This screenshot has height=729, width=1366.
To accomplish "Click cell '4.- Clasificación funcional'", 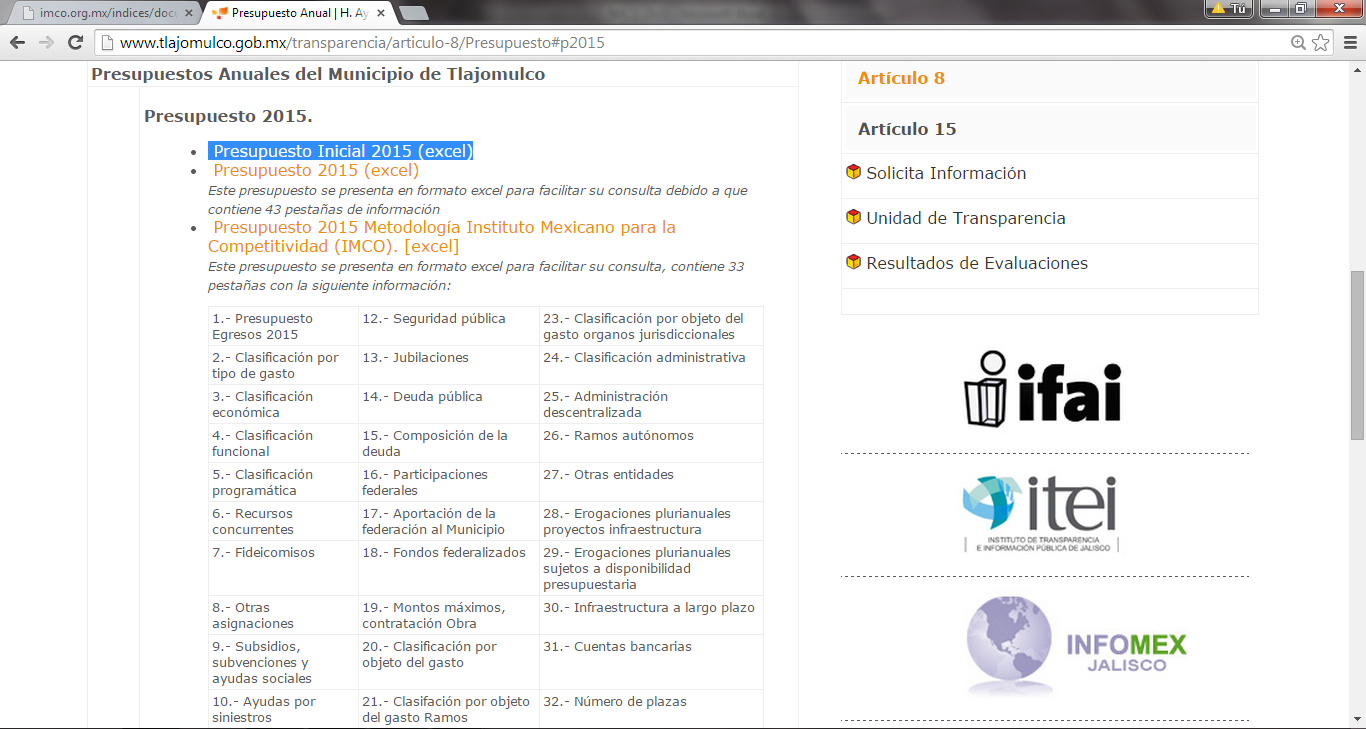I will click(x=283, y=443).
